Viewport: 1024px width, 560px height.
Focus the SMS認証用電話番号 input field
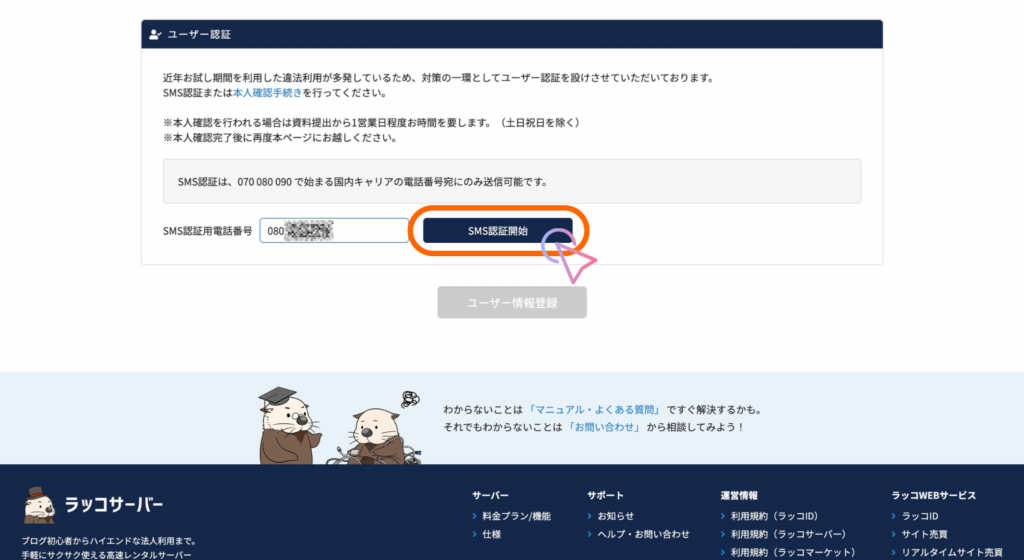pyautogui.click(x=334, y=231)
